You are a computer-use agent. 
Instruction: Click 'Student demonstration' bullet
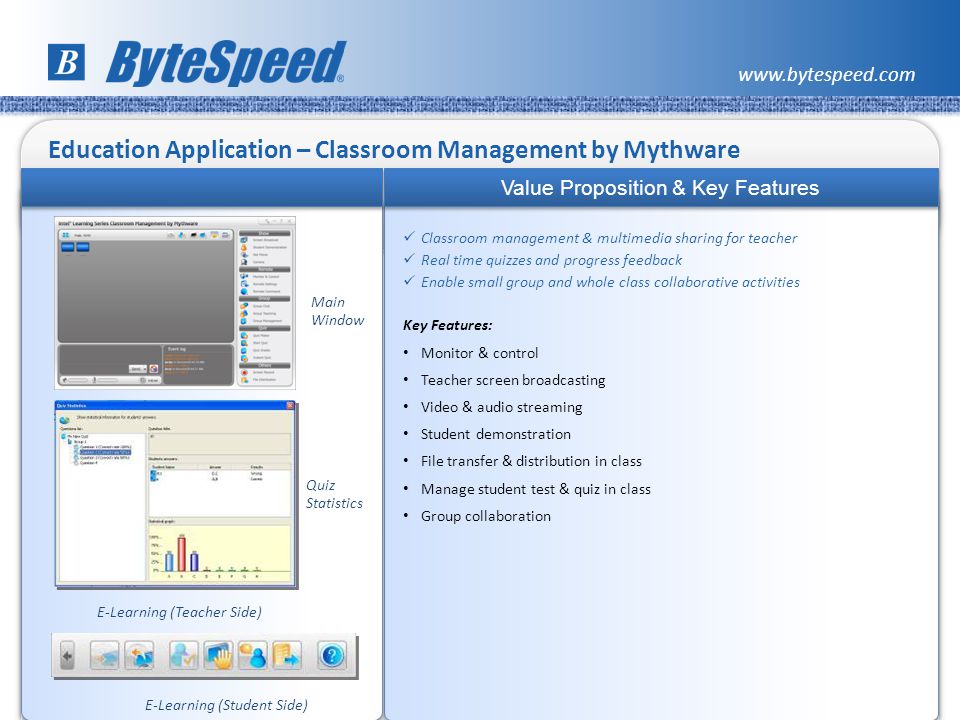496,434
